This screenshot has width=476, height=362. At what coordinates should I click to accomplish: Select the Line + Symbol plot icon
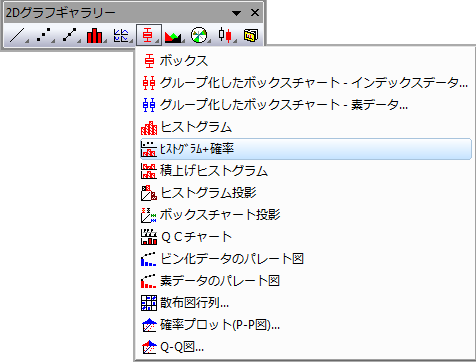pos(69,35)
